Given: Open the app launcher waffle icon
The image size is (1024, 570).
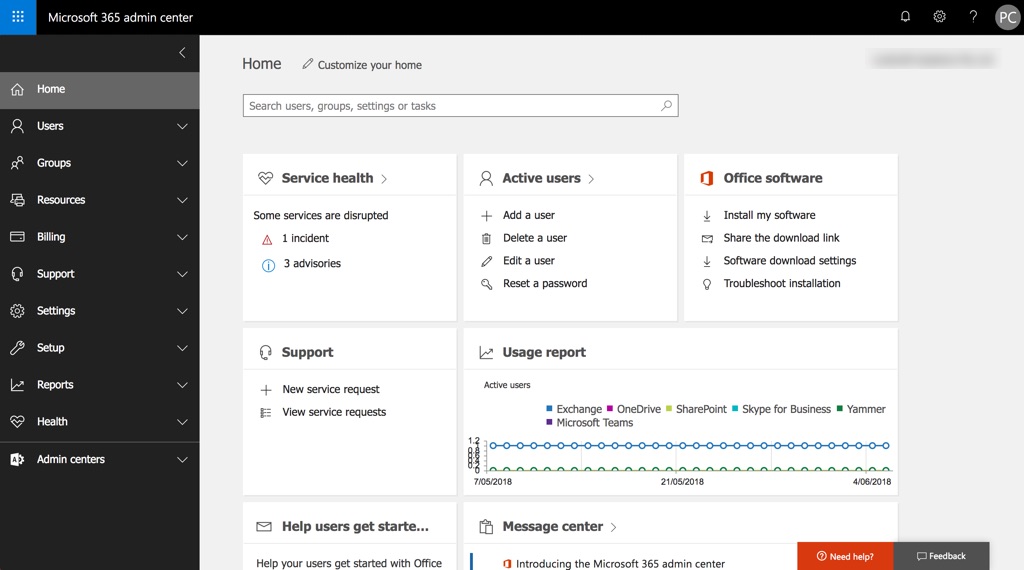Looking at the screenshot, I should (18, 17).
